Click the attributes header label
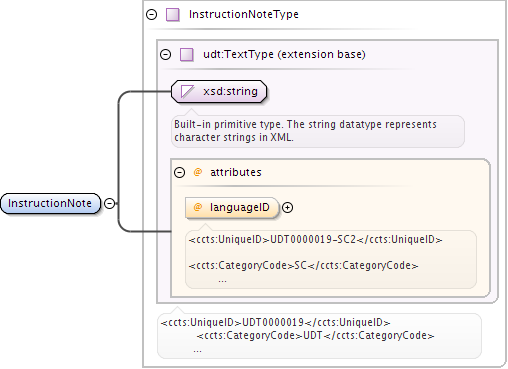Viewport: 508px width, 369px height. tap(236, 172)
